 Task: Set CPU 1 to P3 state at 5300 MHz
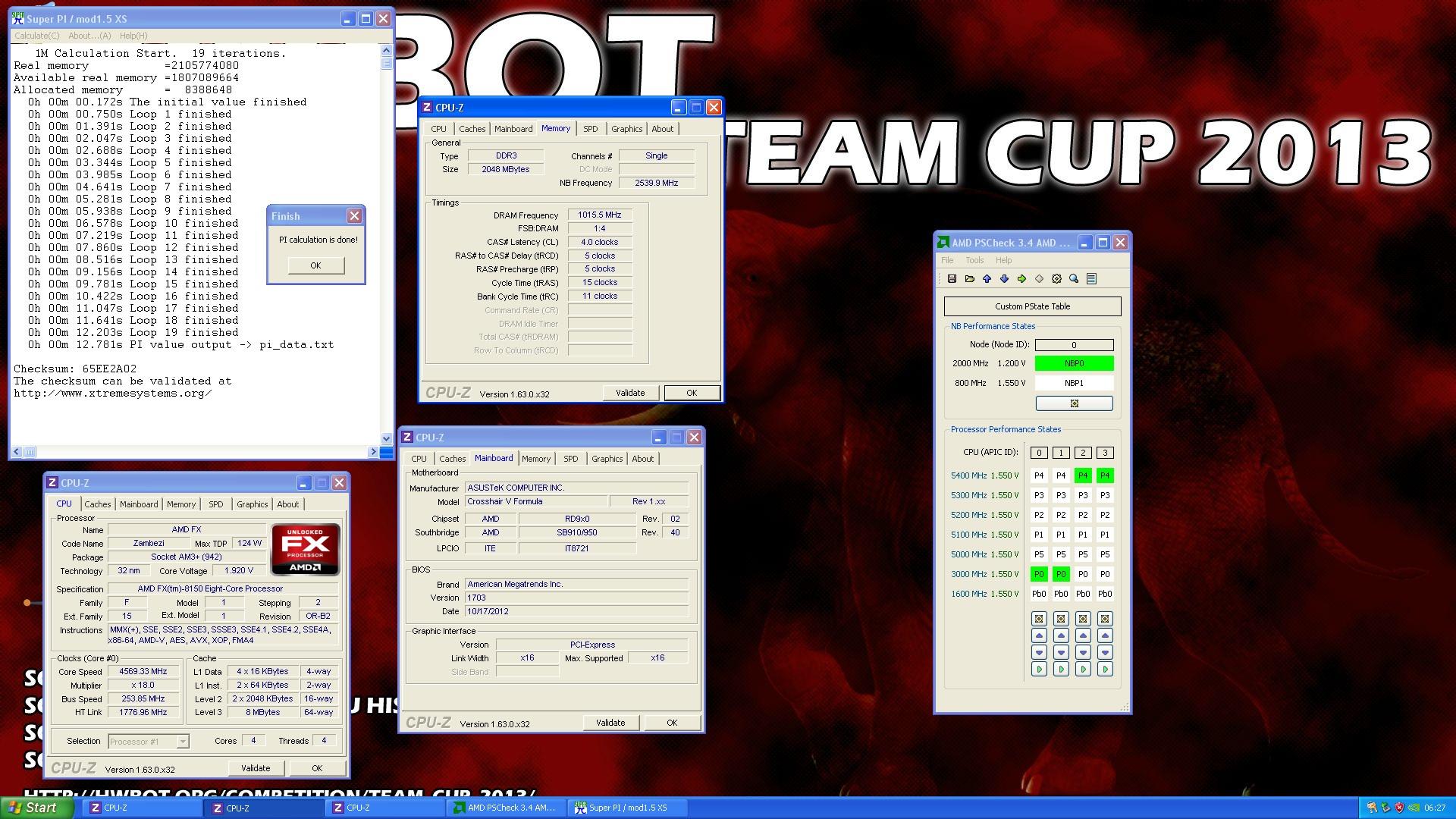[1061, 495]
